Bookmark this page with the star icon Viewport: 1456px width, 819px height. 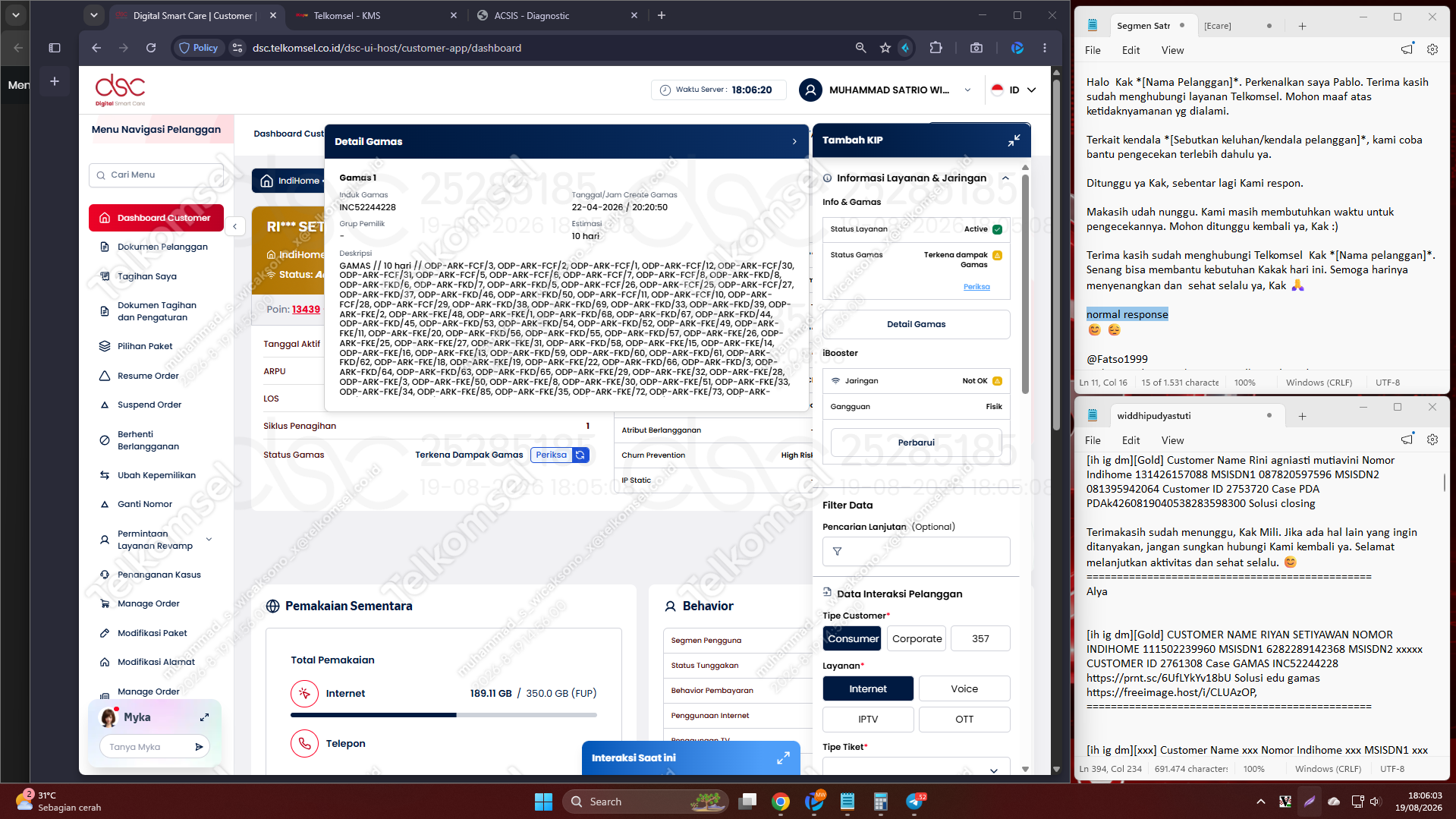[885, 48]
